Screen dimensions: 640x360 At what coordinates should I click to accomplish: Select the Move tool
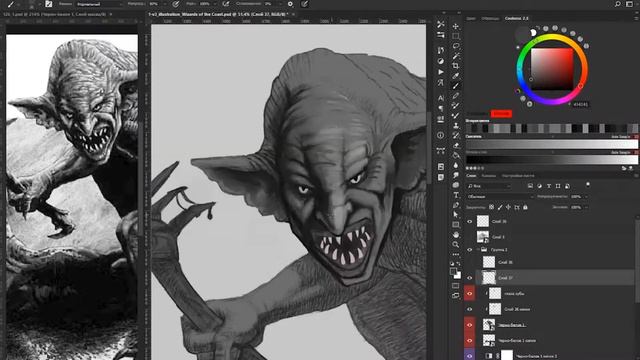point(456,26)
